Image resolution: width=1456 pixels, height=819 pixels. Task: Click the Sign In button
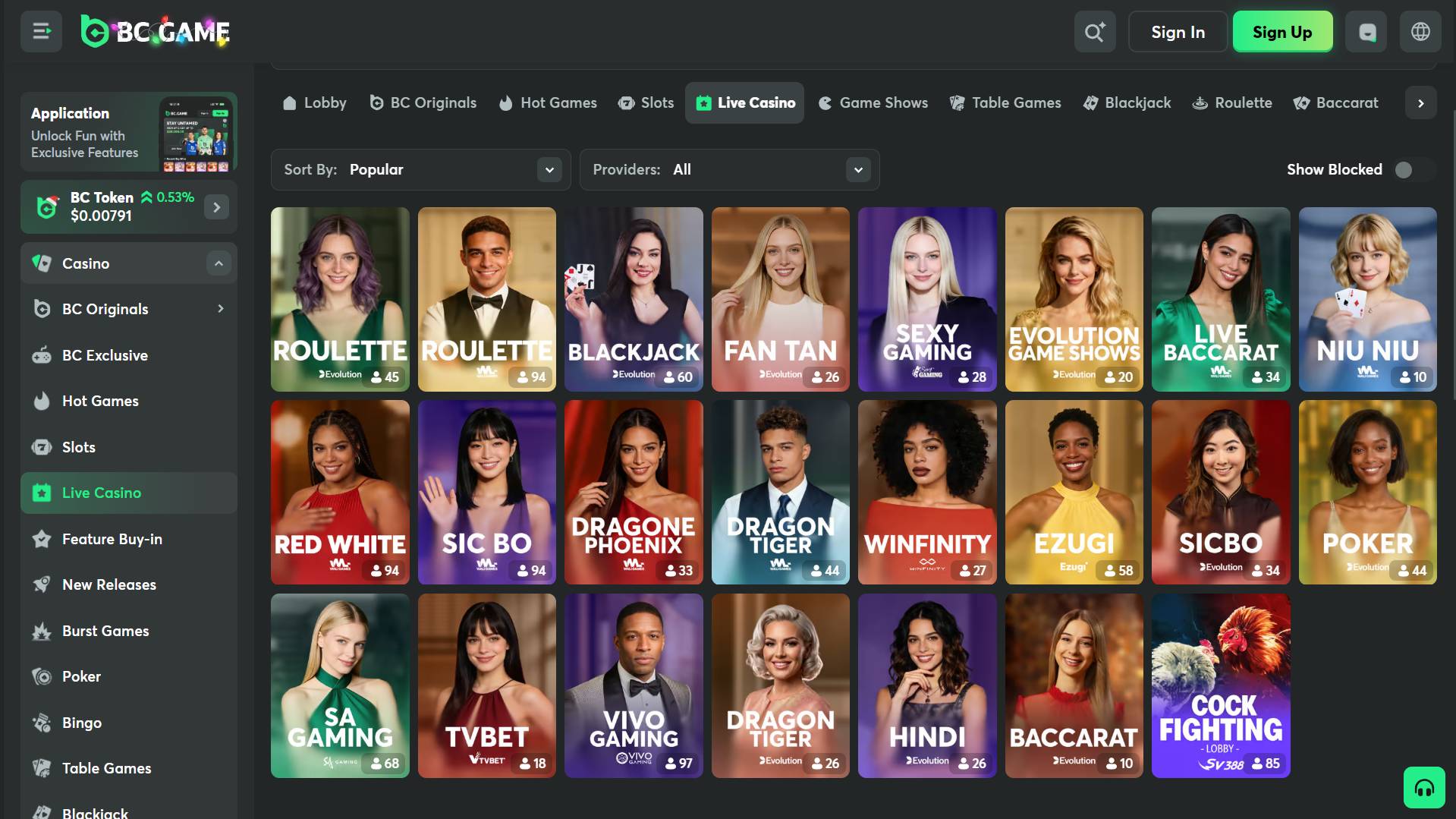(1177, 32)
